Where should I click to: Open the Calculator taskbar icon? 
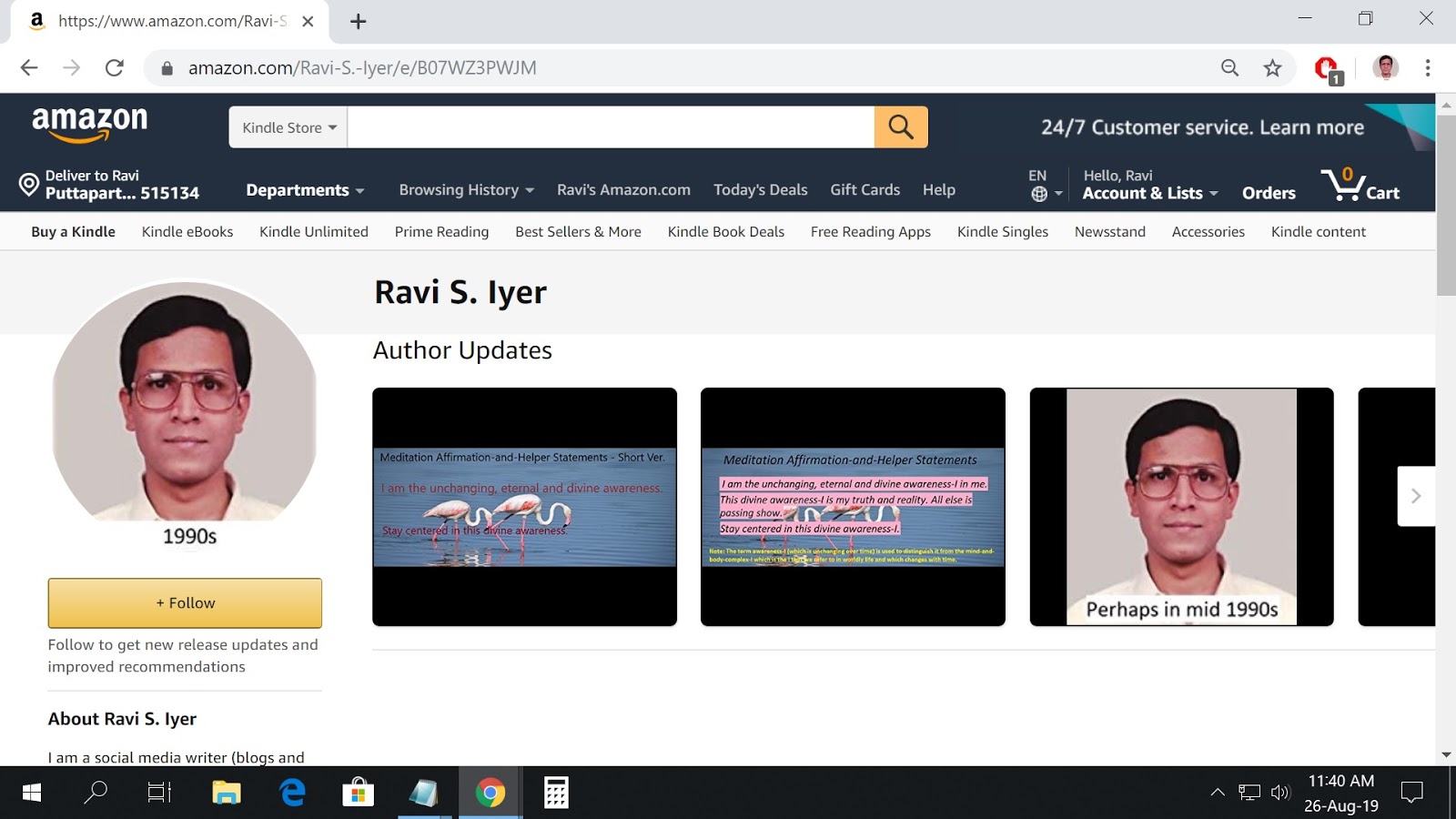pyautogui.click(x=556, y=793)
